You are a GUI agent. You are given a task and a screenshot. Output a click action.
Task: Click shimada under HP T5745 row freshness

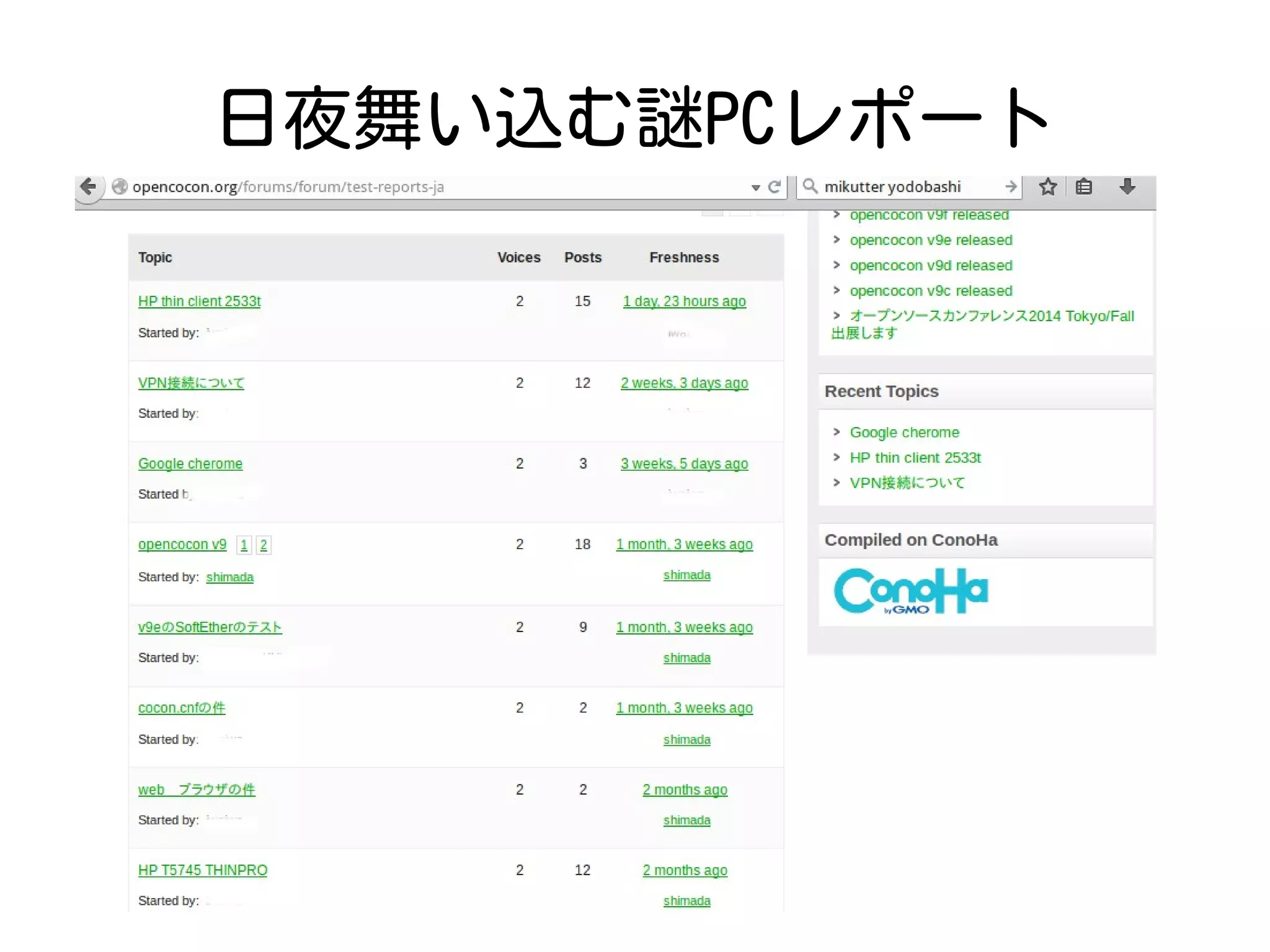687,901
